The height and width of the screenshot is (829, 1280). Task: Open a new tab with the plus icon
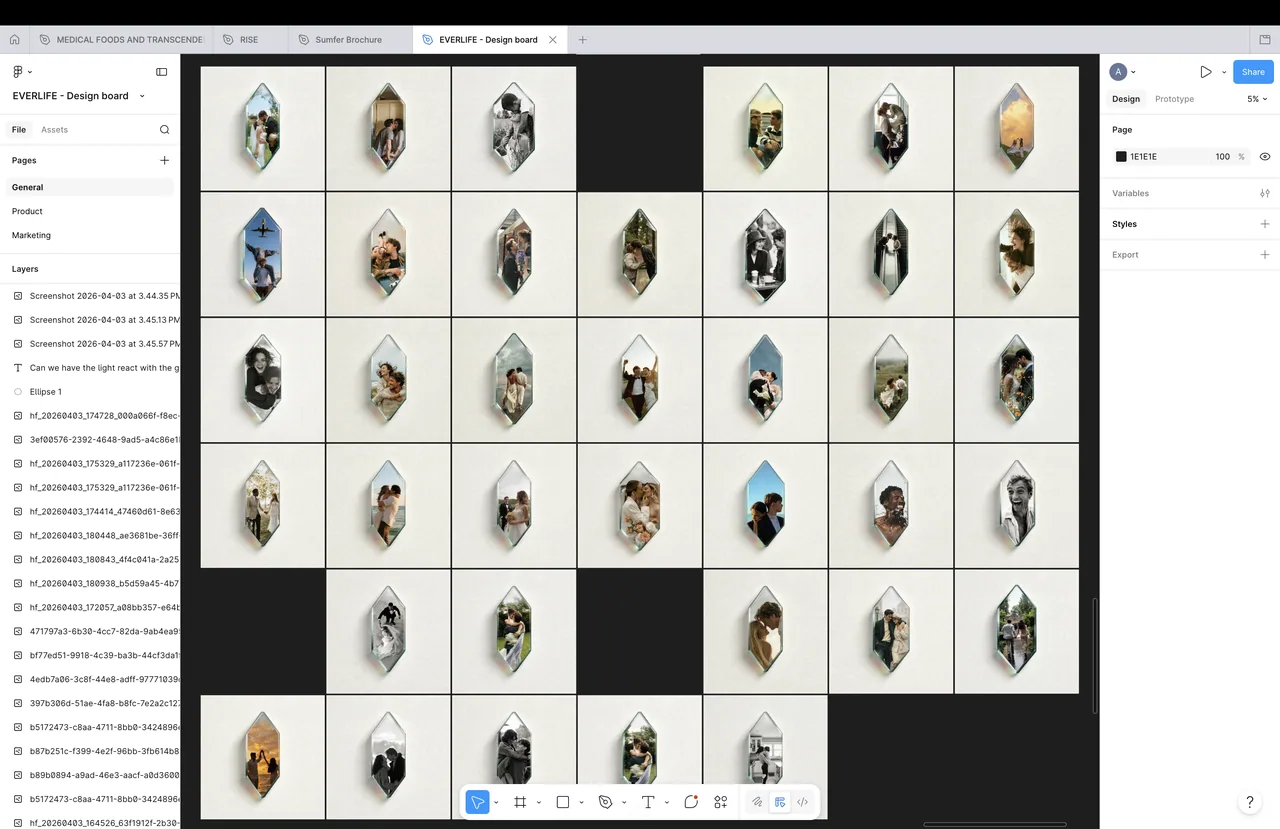583,40
